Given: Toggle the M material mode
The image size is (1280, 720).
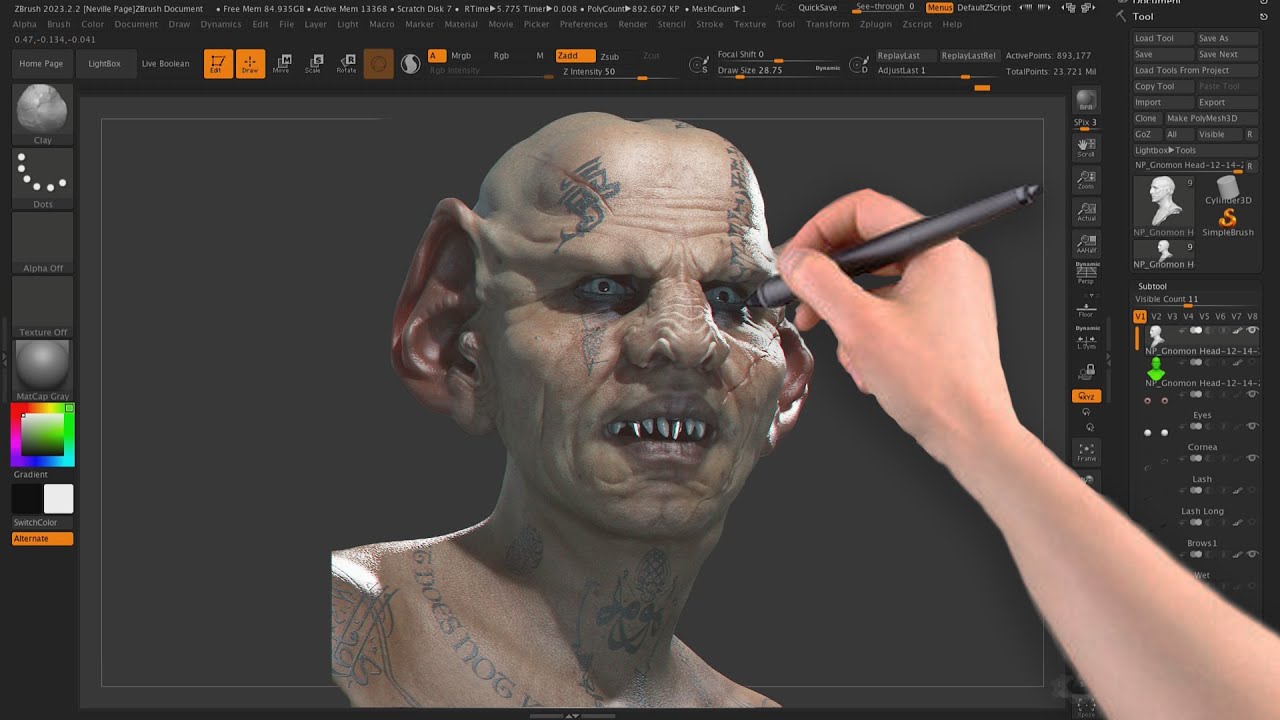Looking at the screenshot, I should pos(540,56).
